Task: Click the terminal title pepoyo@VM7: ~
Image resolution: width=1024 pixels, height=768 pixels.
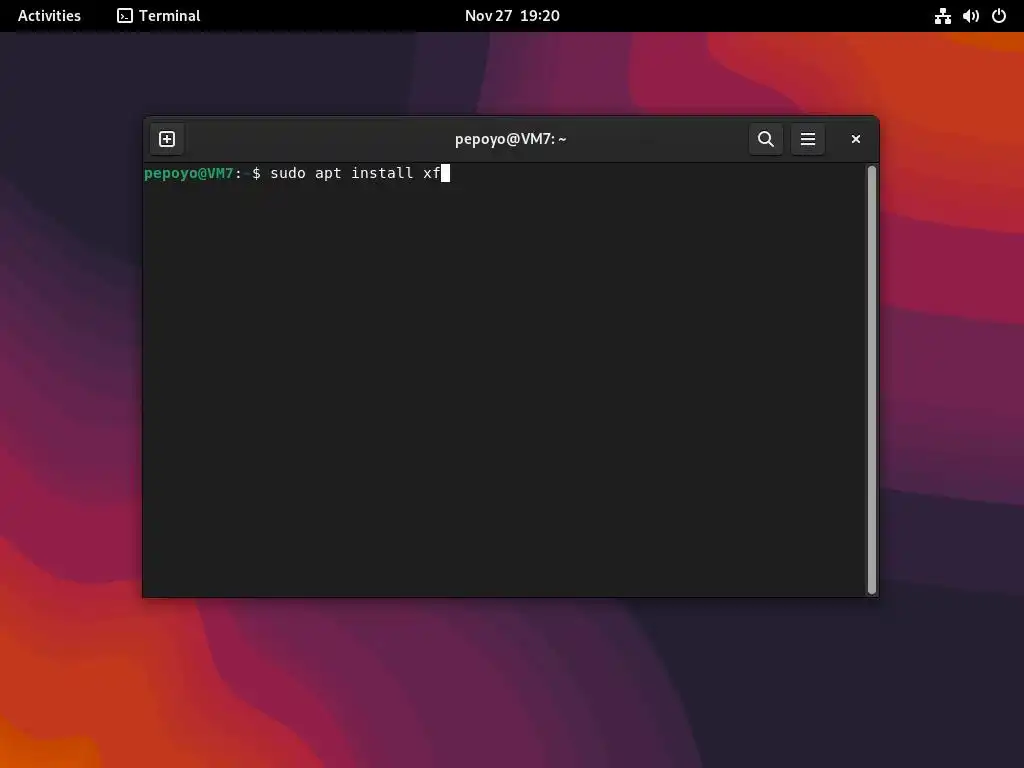Action: pyautogui.click(x=511, y=139)
